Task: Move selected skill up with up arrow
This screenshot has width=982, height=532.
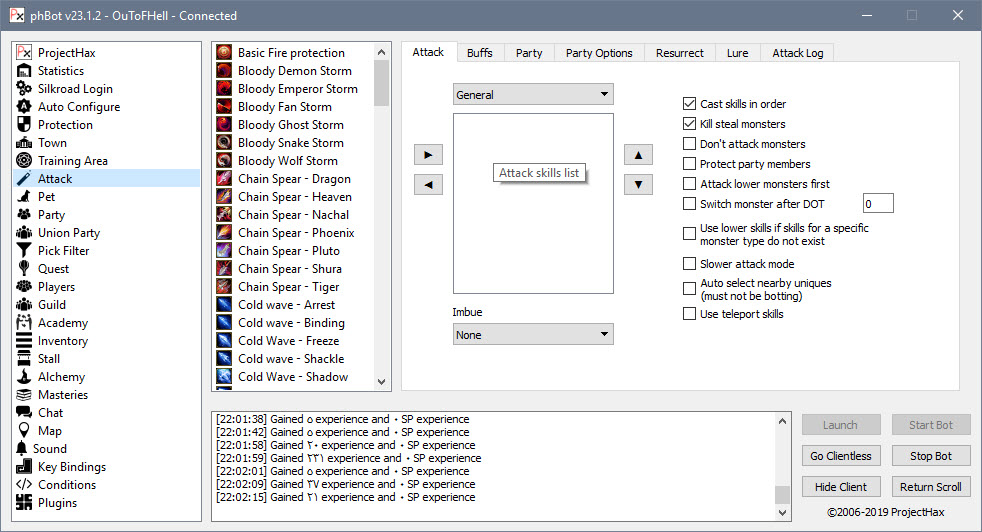Action: (x=638, y=155)
